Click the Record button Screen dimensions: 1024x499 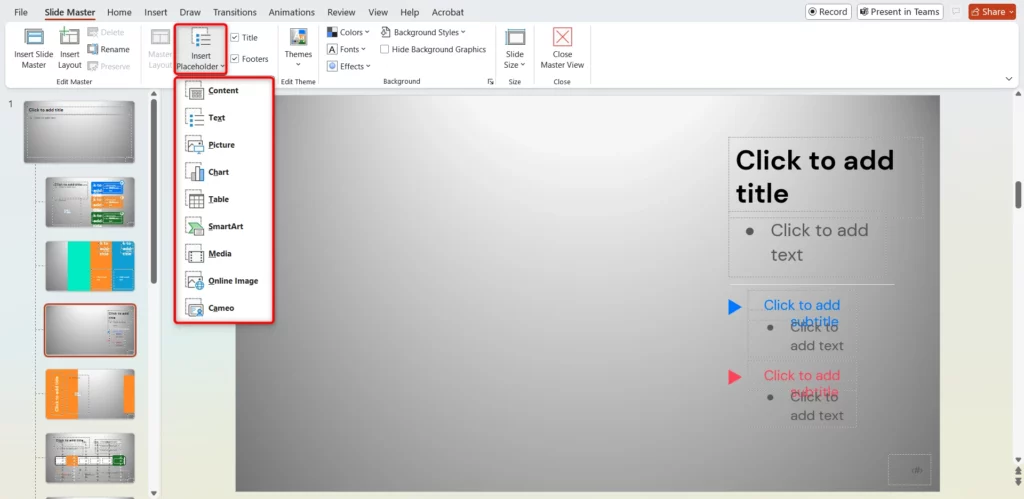pos(828,12)
